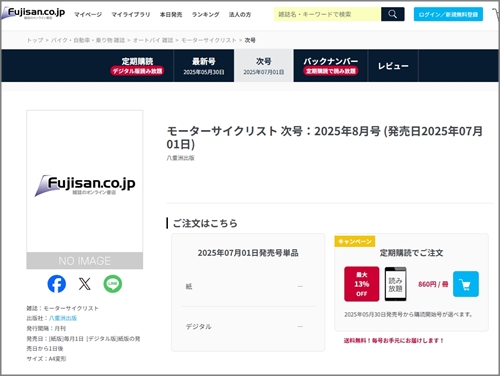Image resolution: width=500 pixels, height=376 pixels.
Task: Click 2025年05月30日発売号から購読開始号が選べます text
Action: (408, 314)
